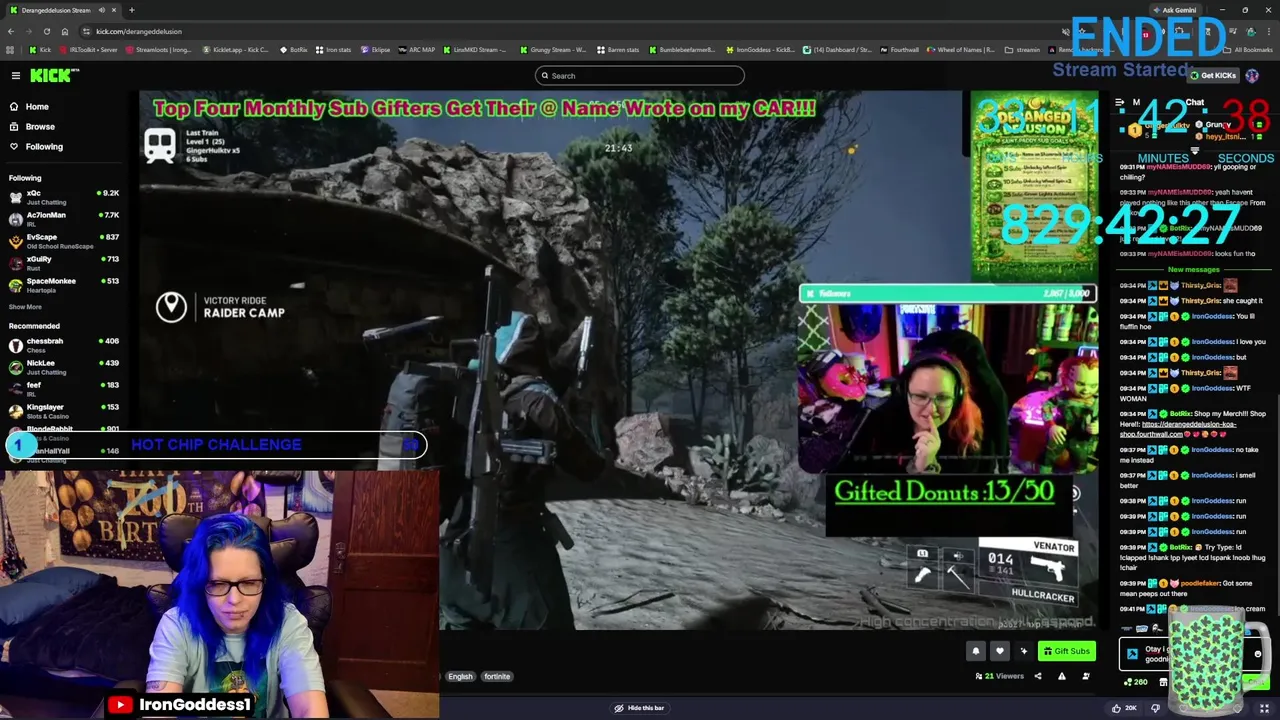The height and width of the screenshot is (720, 1280).
Task: Click the English tag
Action: pos(460,677)
